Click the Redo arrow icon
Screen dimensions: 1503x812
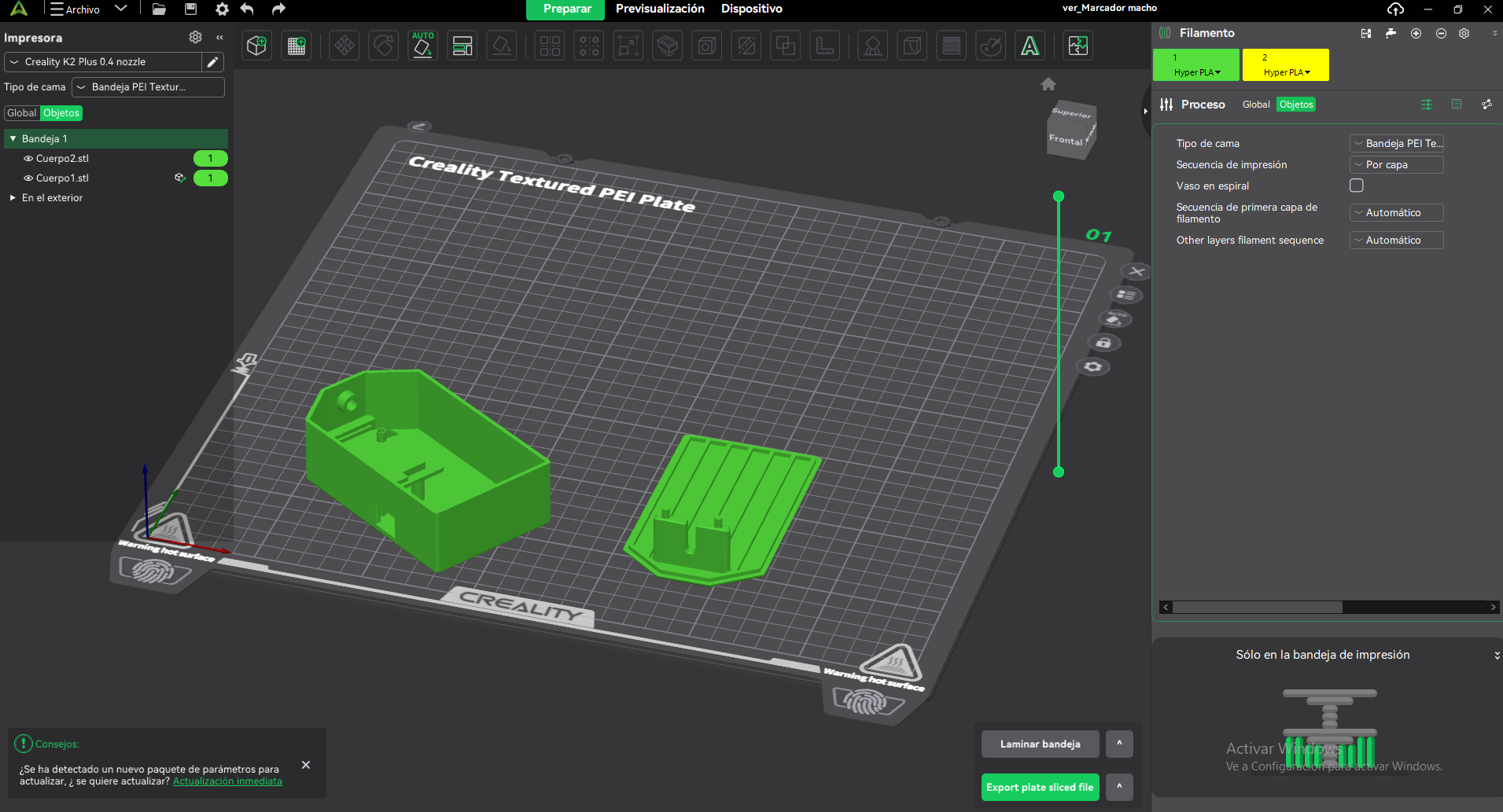click(278, 9)
